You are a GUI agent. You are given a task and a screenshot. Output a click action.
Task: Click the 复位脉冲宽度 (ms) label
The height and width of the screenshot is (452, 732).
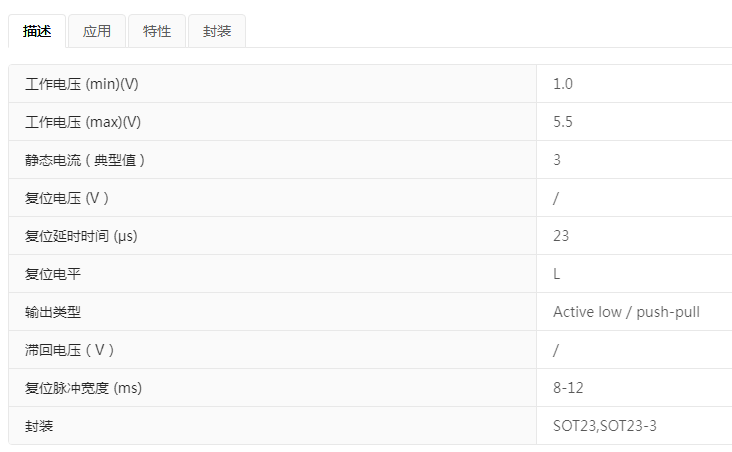pos(84,388)
